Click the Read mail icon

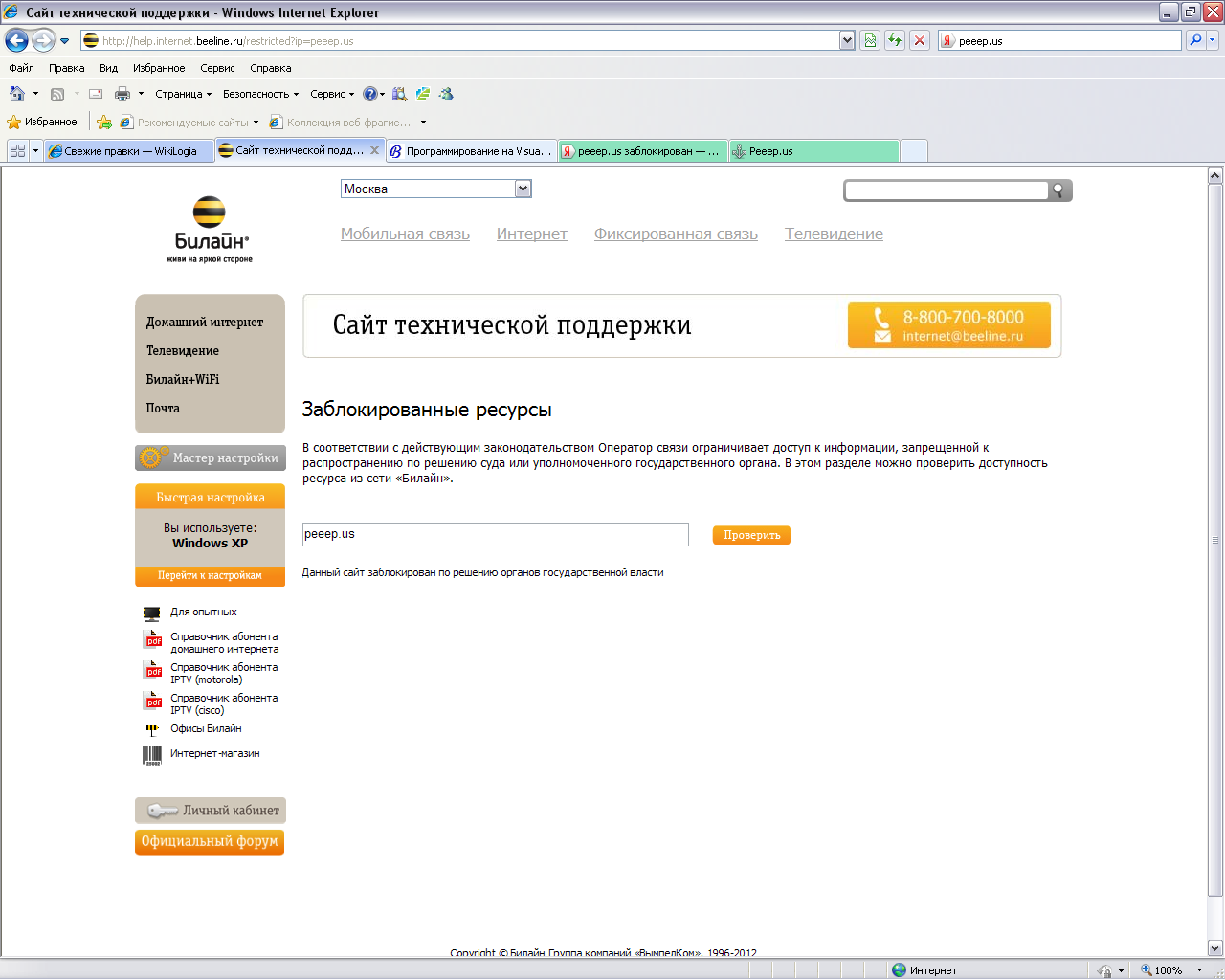(x=96, y=94)
